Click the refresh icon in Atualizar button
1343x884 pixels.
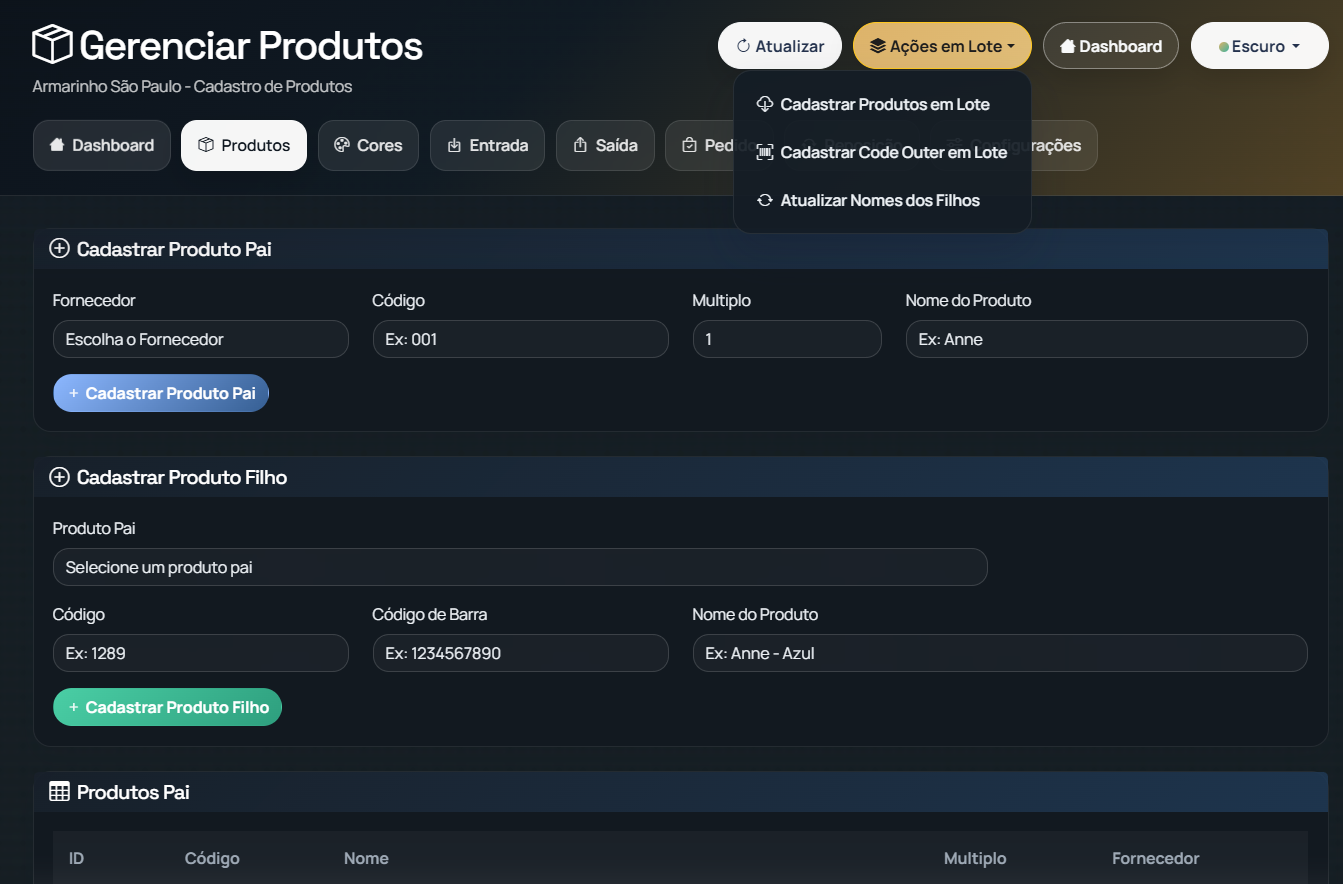pos(743,46)
